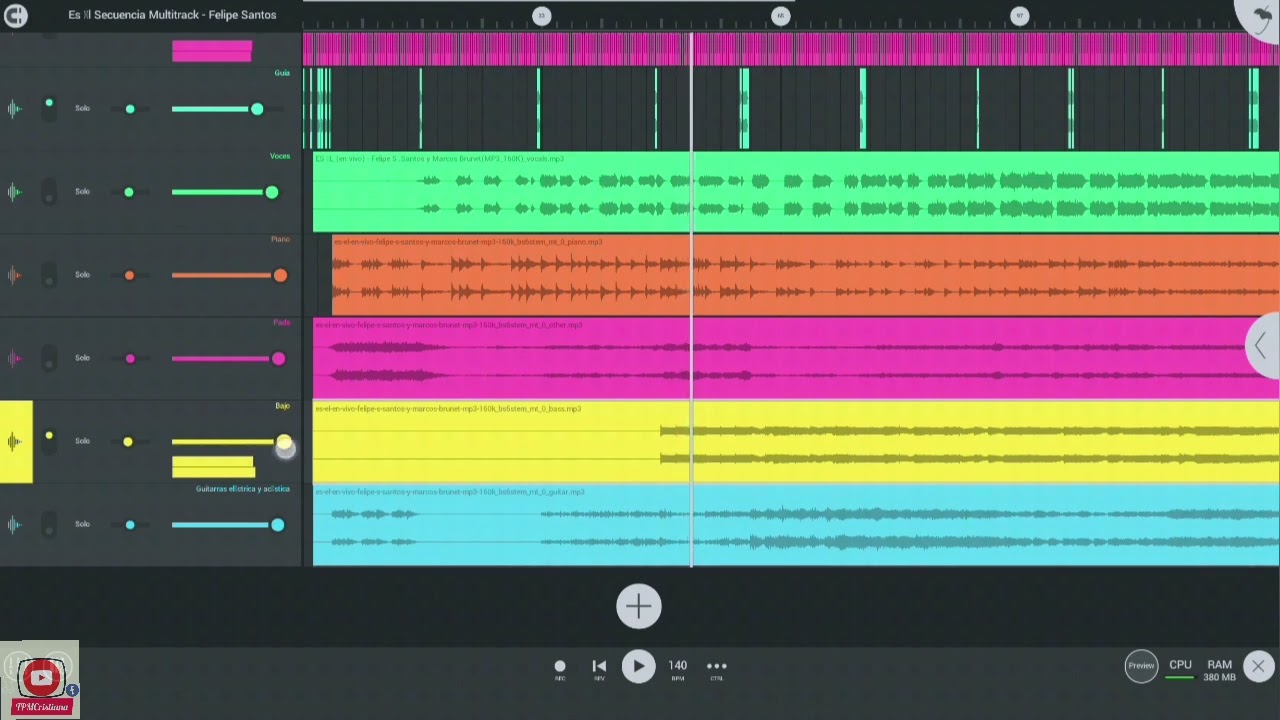Toggle mute on the Bajo track

click(49, 441)
